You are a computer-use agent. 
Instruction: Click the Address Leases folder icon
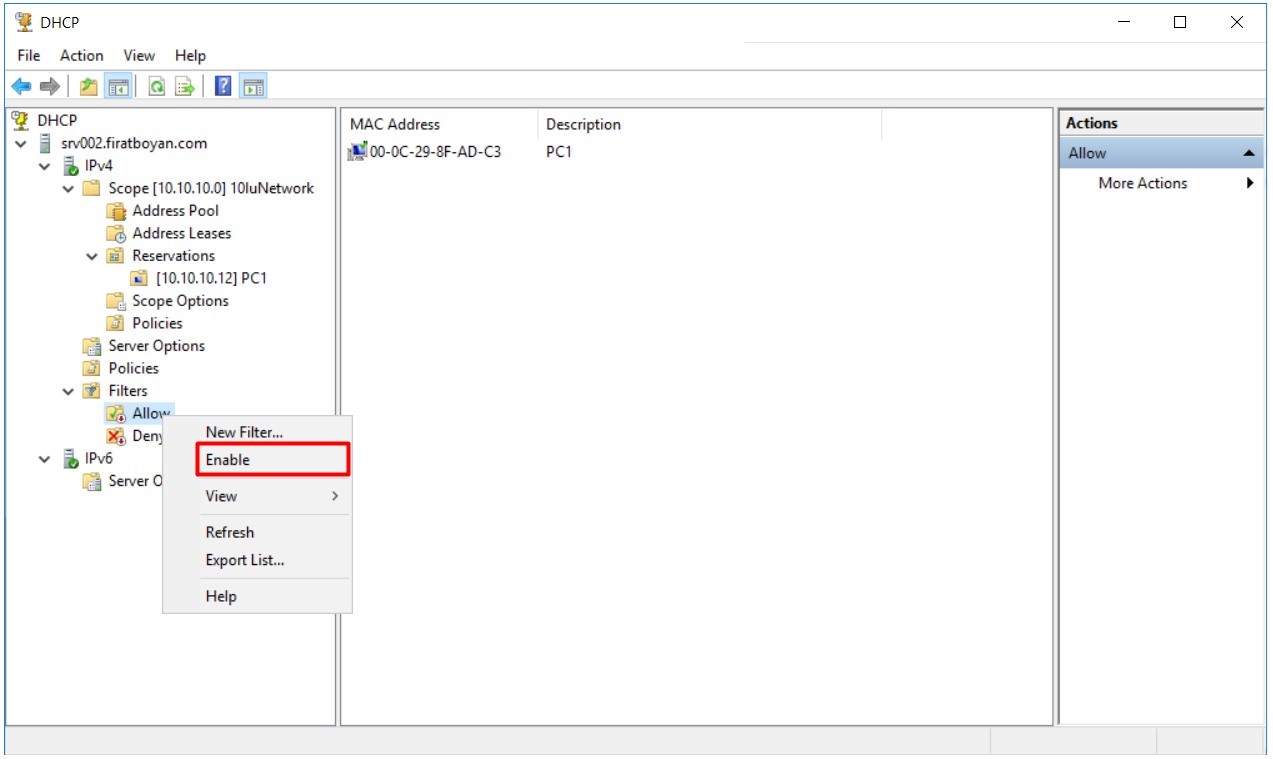[x=116, y=233]
